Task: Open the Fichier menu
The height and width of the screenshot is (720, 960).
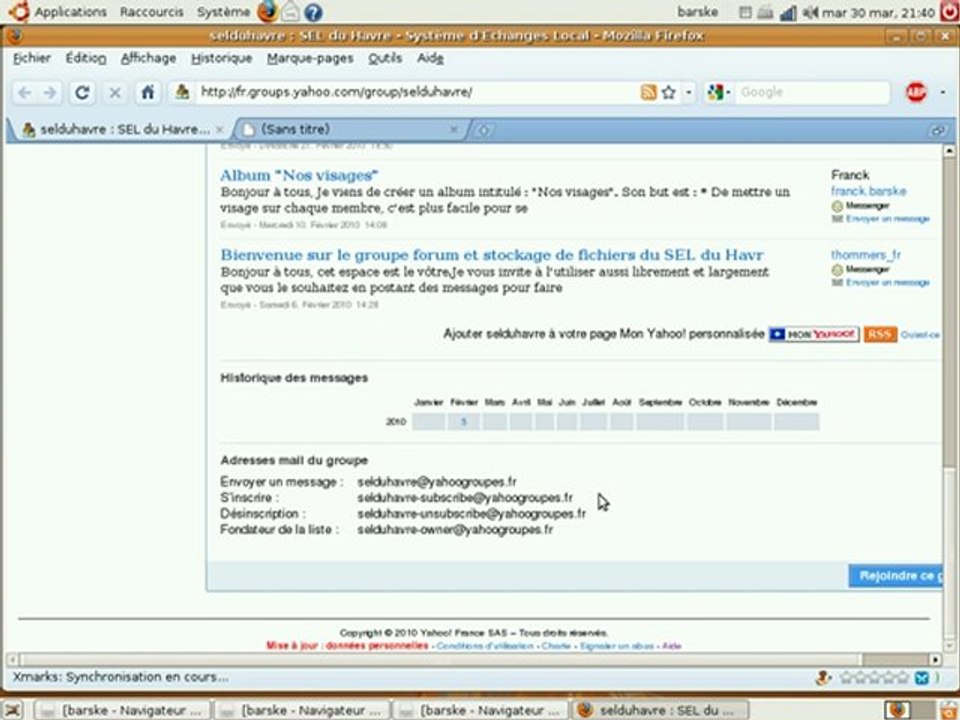Action: (32, 58)
